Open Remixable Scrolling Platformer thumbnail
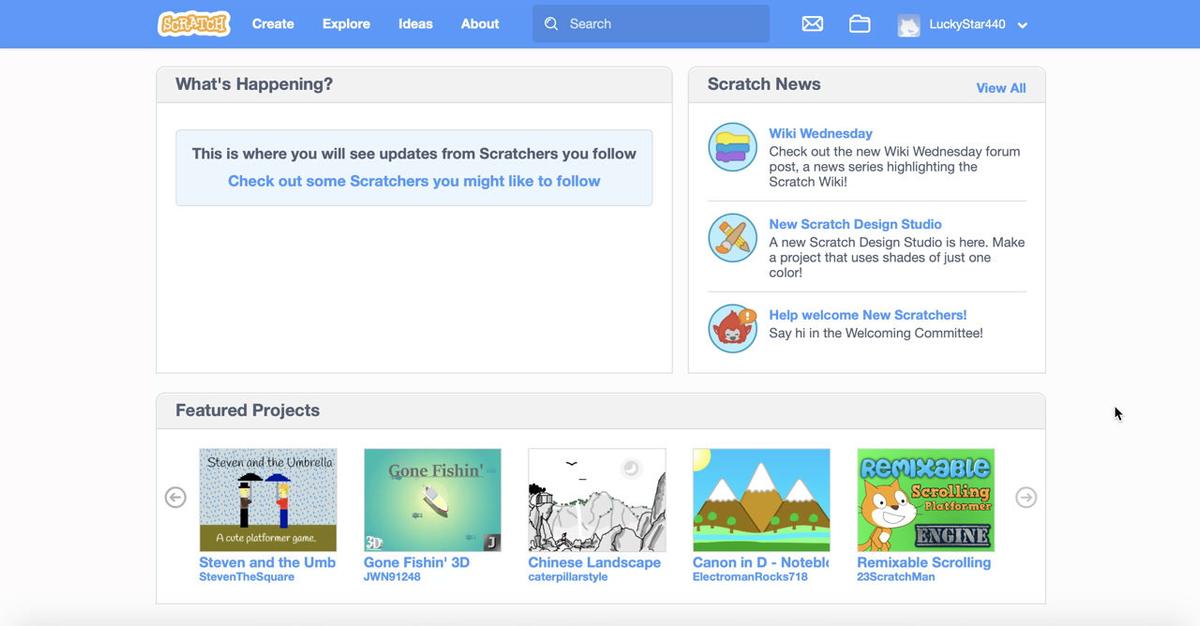Viewport: 1200px width, 626px height. pos(926,500)
